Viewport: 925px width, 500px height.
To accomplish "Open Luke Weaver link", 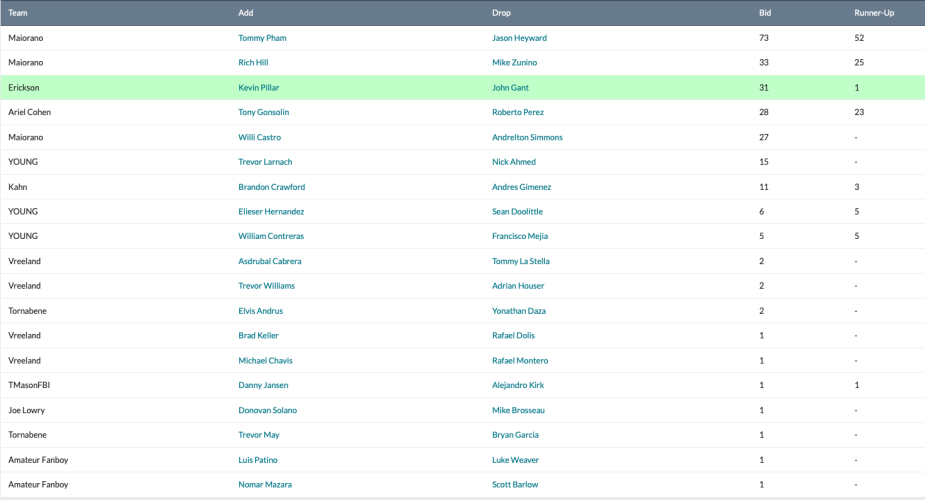I will (x=515, y=460).
